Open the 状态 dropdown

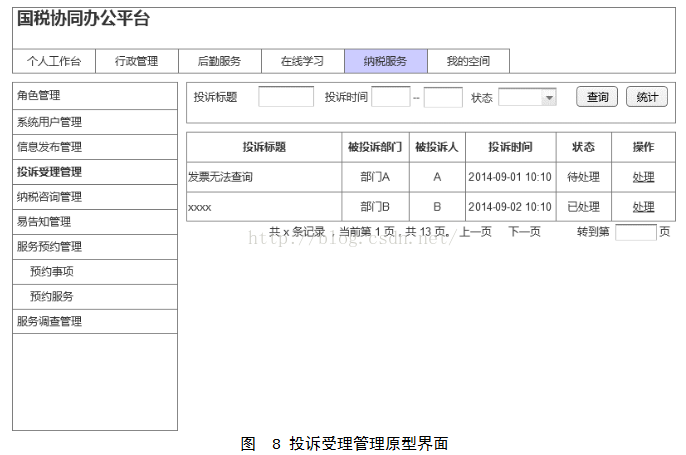[x=527, y=97]
